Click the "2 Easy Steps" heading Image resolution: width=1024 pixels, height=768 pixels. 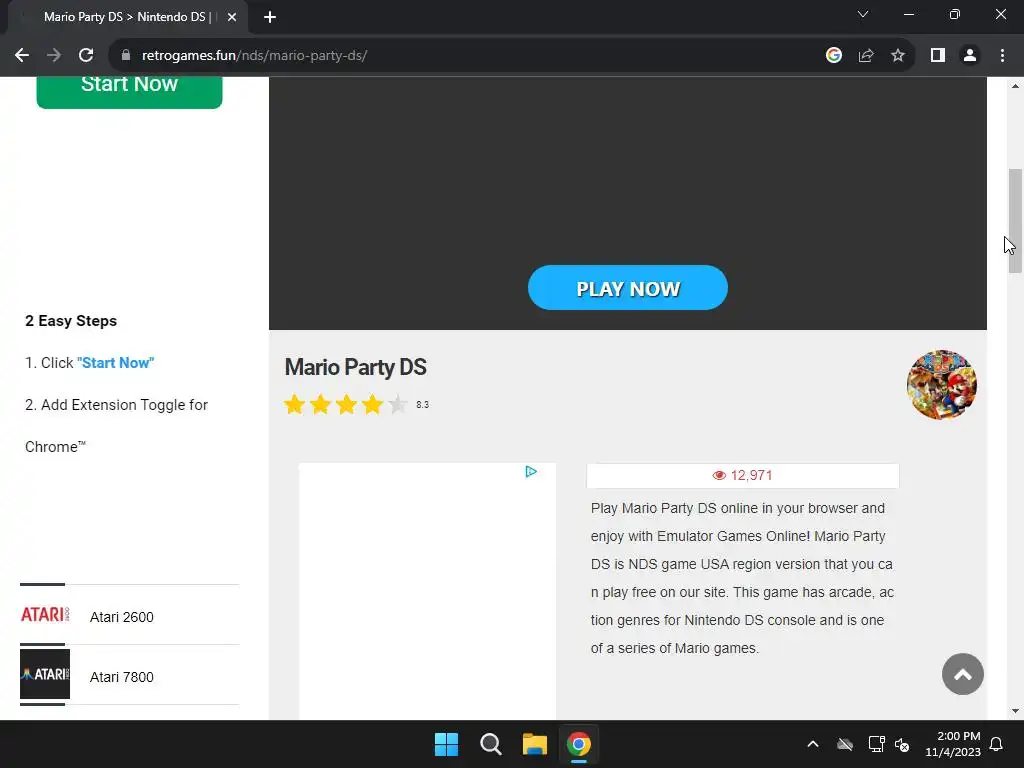point(71,321)
